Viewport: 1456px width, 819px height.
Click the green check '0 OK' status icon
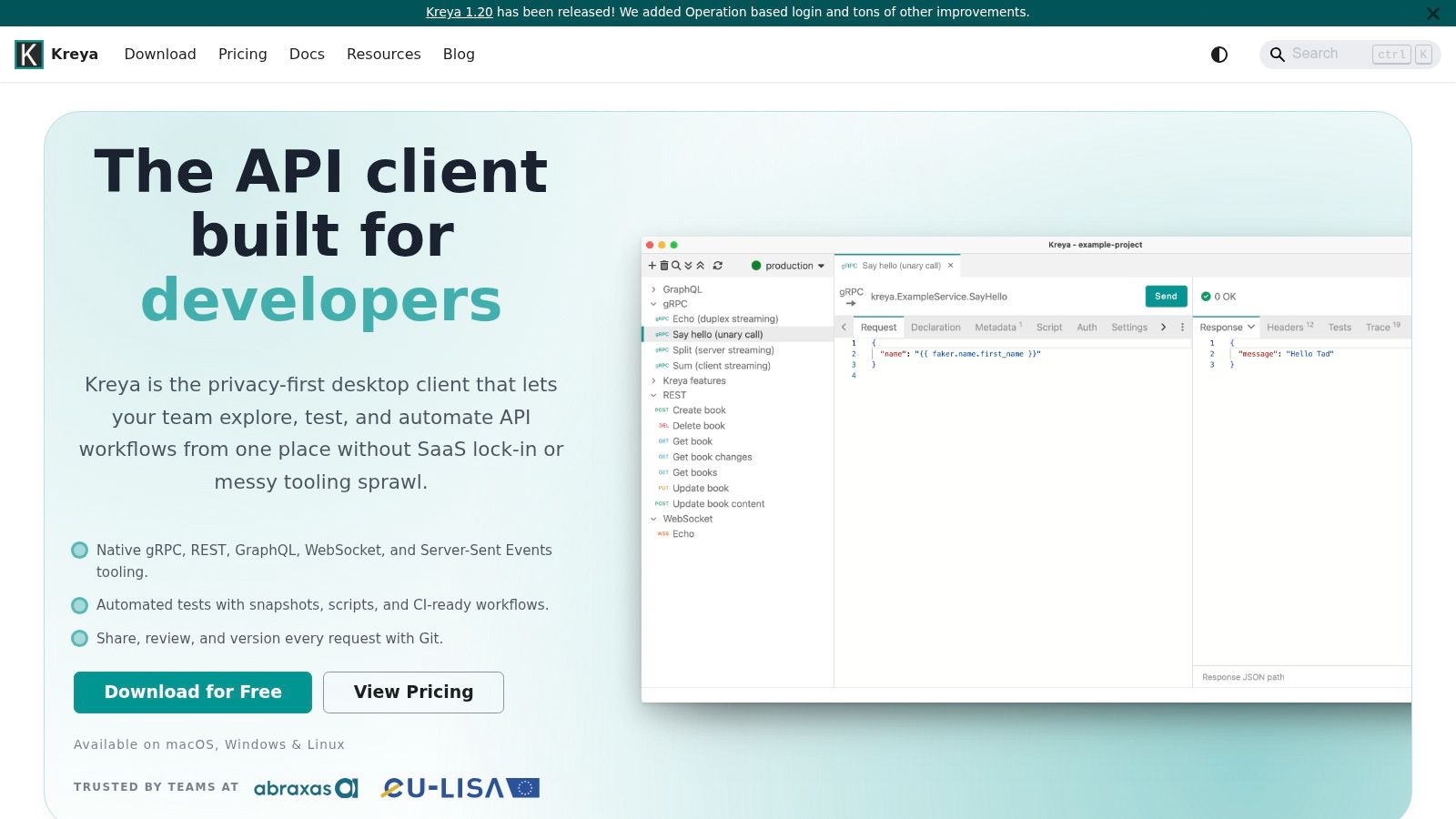(1206, 297)
